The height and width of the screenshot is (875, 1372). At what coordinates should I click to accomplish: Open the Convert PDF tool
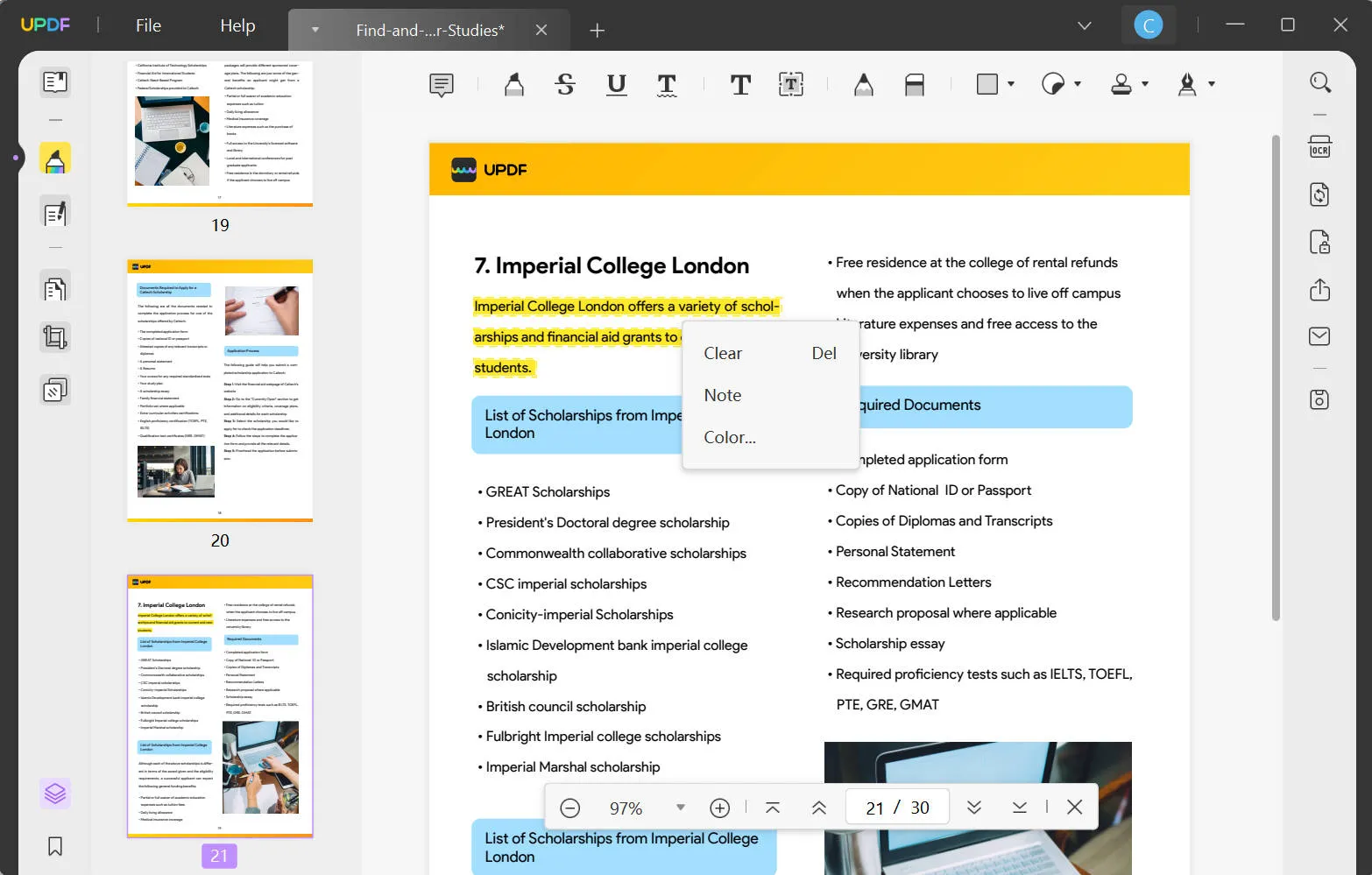pyautogui.click(x=1320, y=194)
